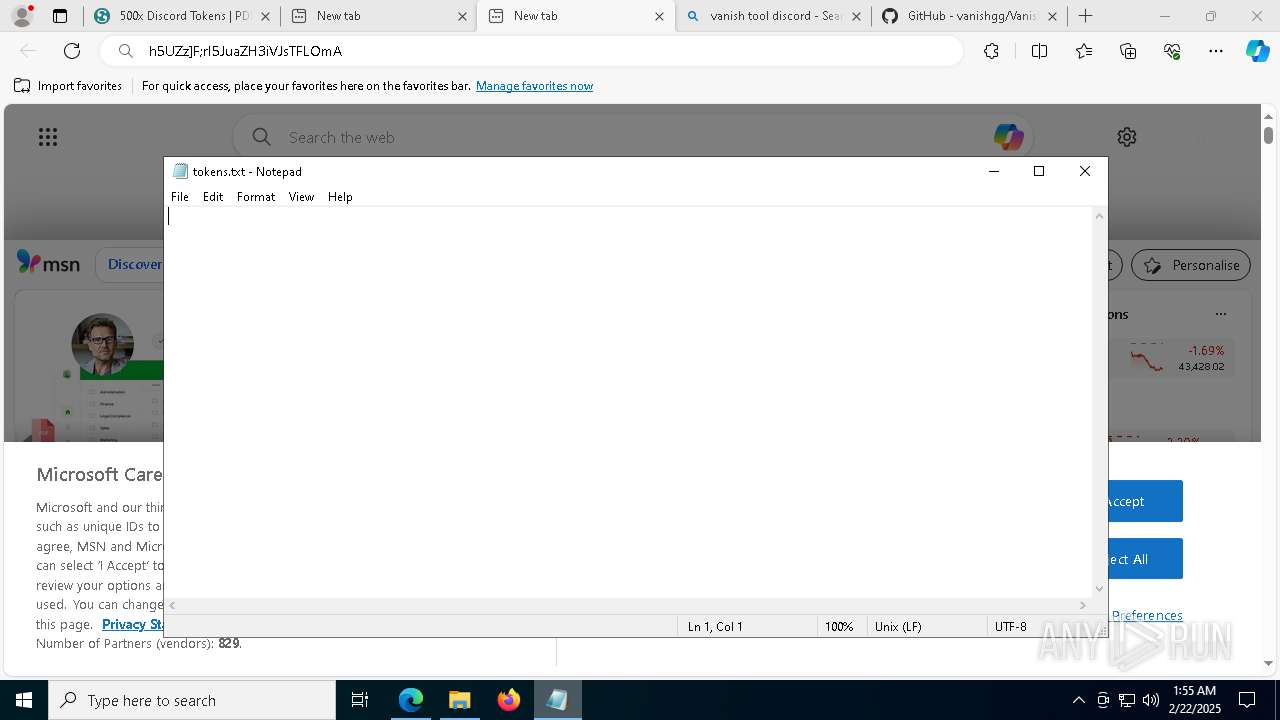Open the markets card more options
This screenshot has height=720, width=1280.
pyautogui.click(x=1220, y=314)
